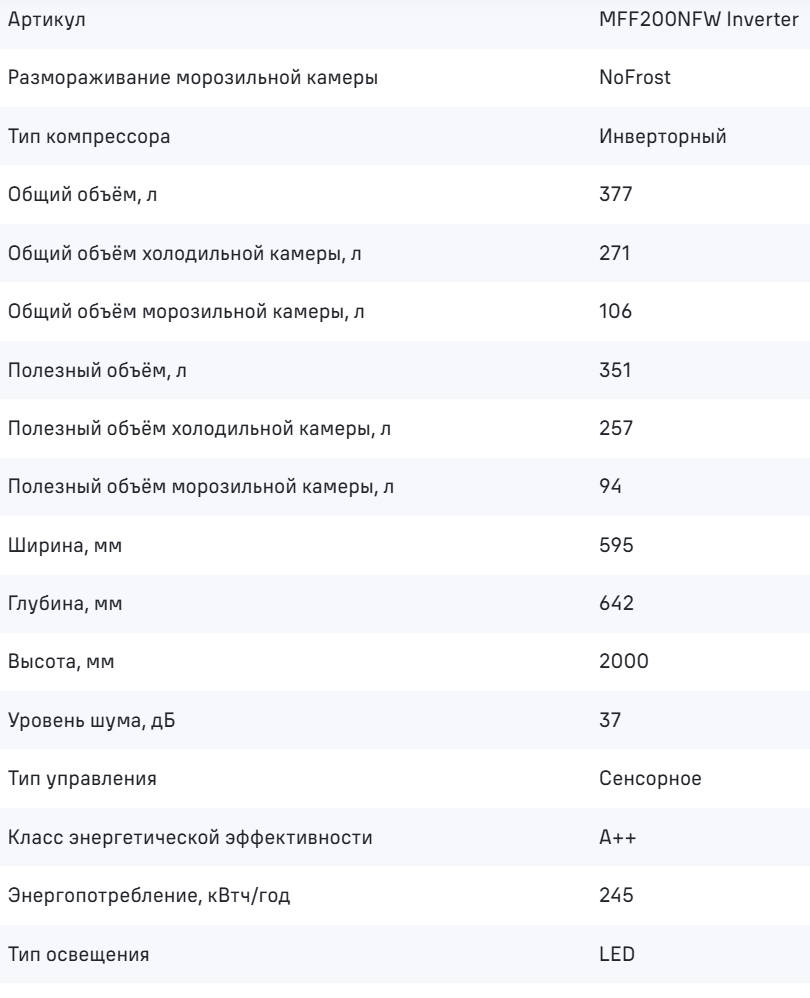Click the Полезный объём, л label

[97, 370]
